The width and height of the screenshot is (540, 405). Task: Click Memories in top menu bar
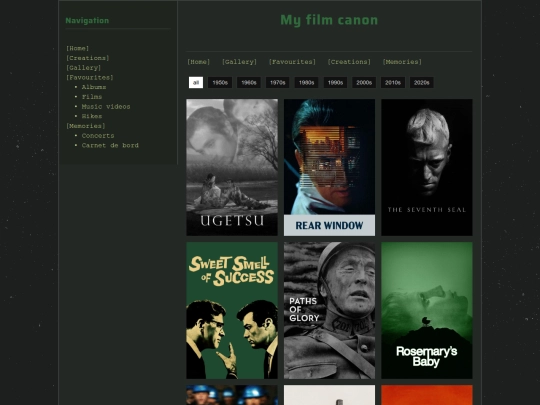pos(402,62)
